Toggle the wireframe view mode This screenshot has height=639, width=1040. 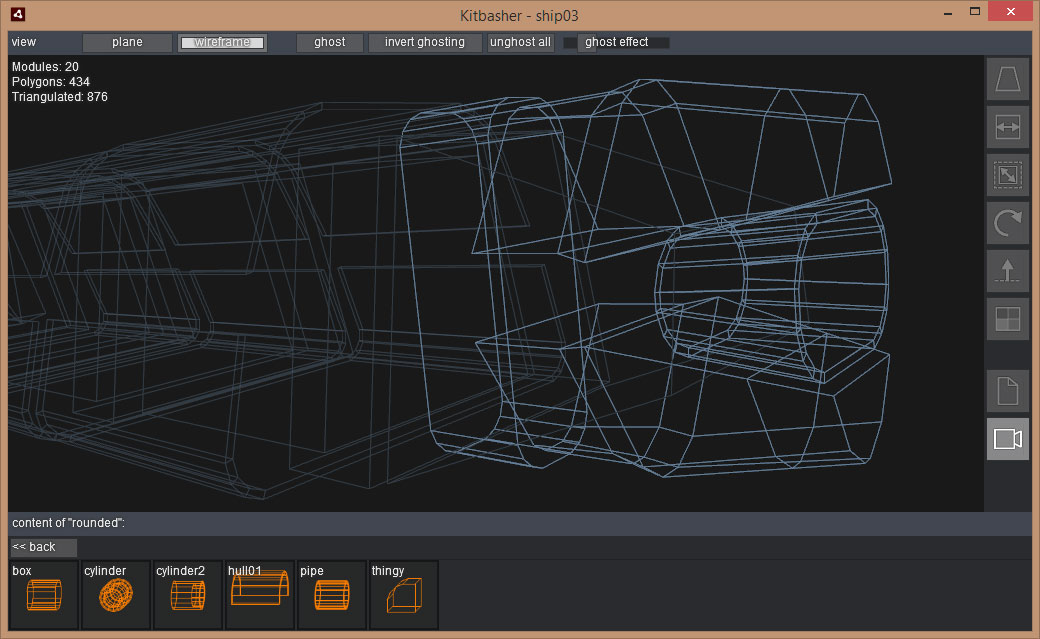coord(222,42)
